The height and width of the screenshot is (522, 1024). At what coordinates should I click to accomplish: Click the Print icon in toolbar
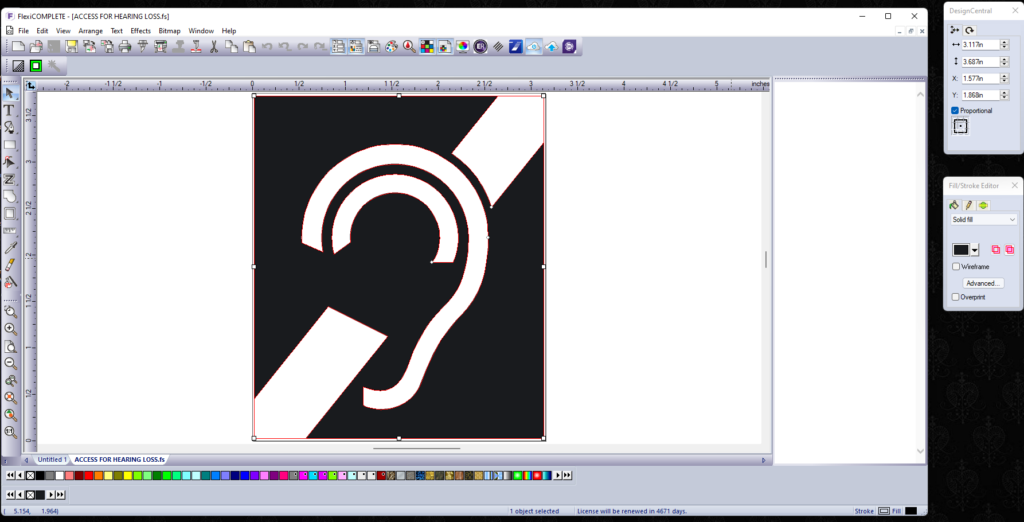(125, 46)
